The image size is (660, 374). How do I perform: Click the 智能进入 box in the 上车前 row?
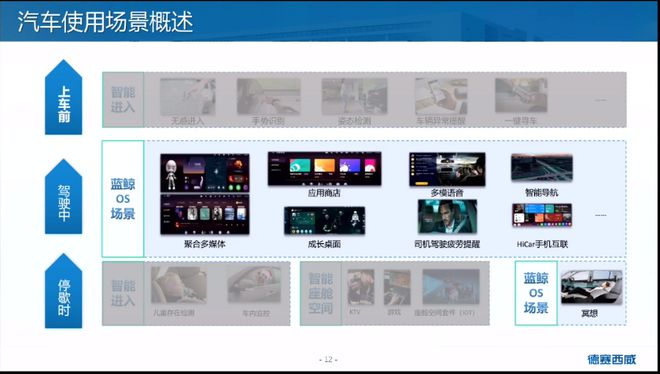123,100
